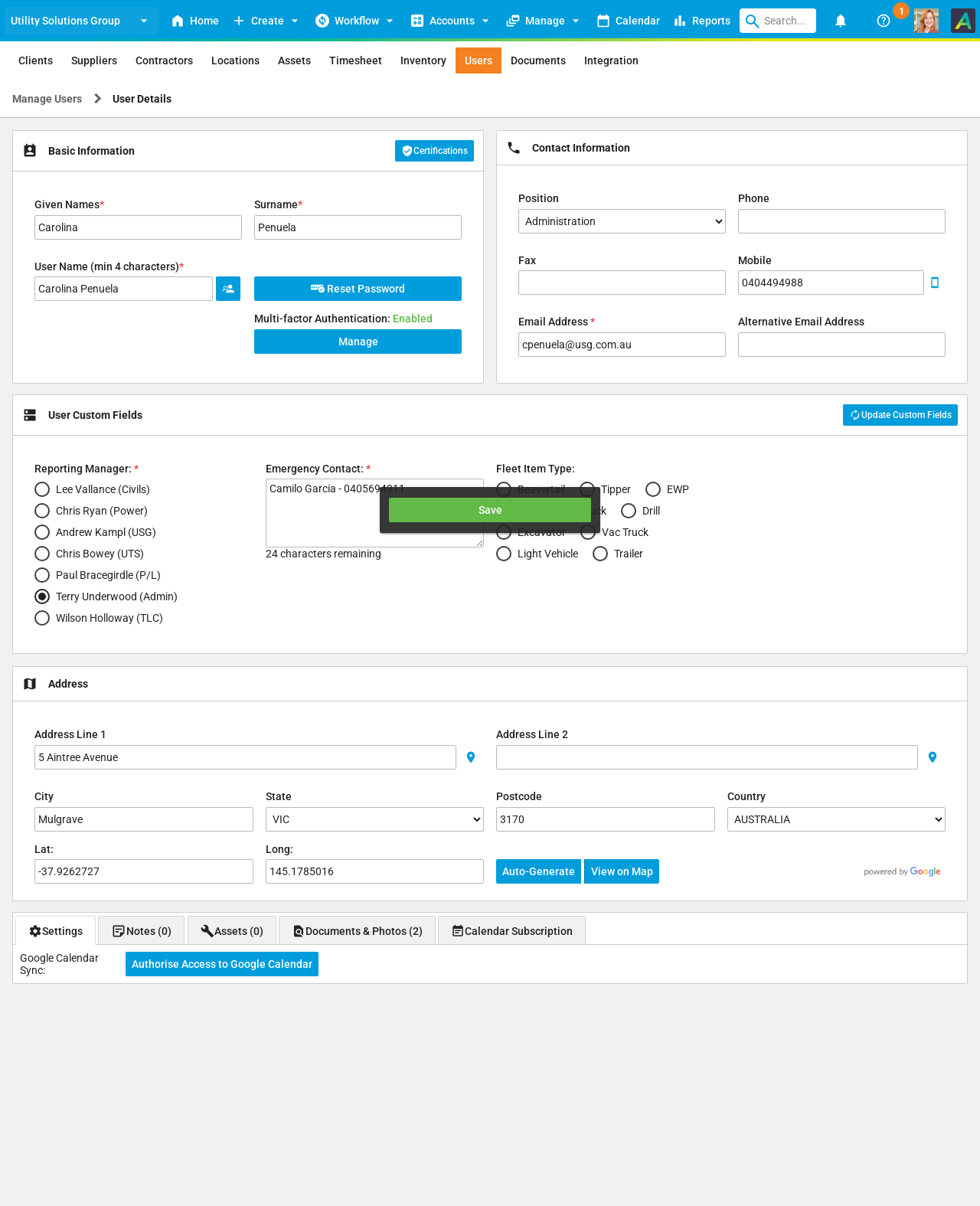Image resolution: width=980 pixels, height=1206 pixels.
Task: Choose the Light Vehicle fleet item type
Action: (x=504, y=554)
